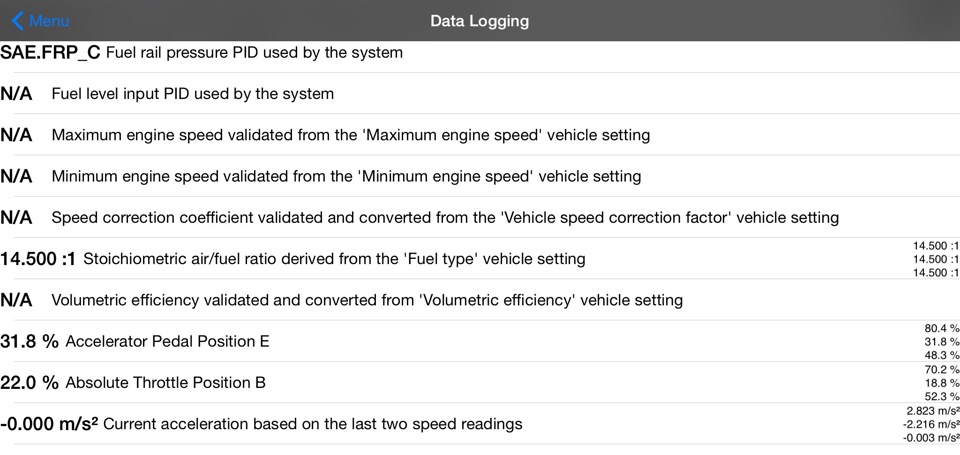Tap the acceleration m/s² statistics readings

coord(931,424)
